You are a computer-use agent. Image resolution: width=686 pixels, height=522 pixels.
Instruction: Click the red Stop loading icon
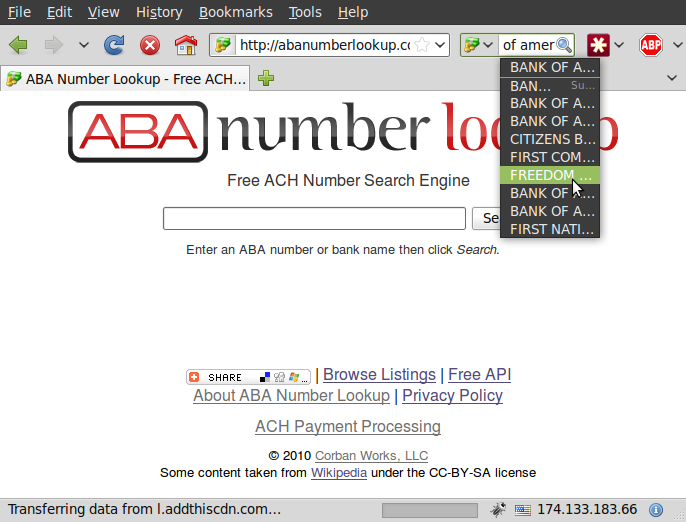[150, 45]
